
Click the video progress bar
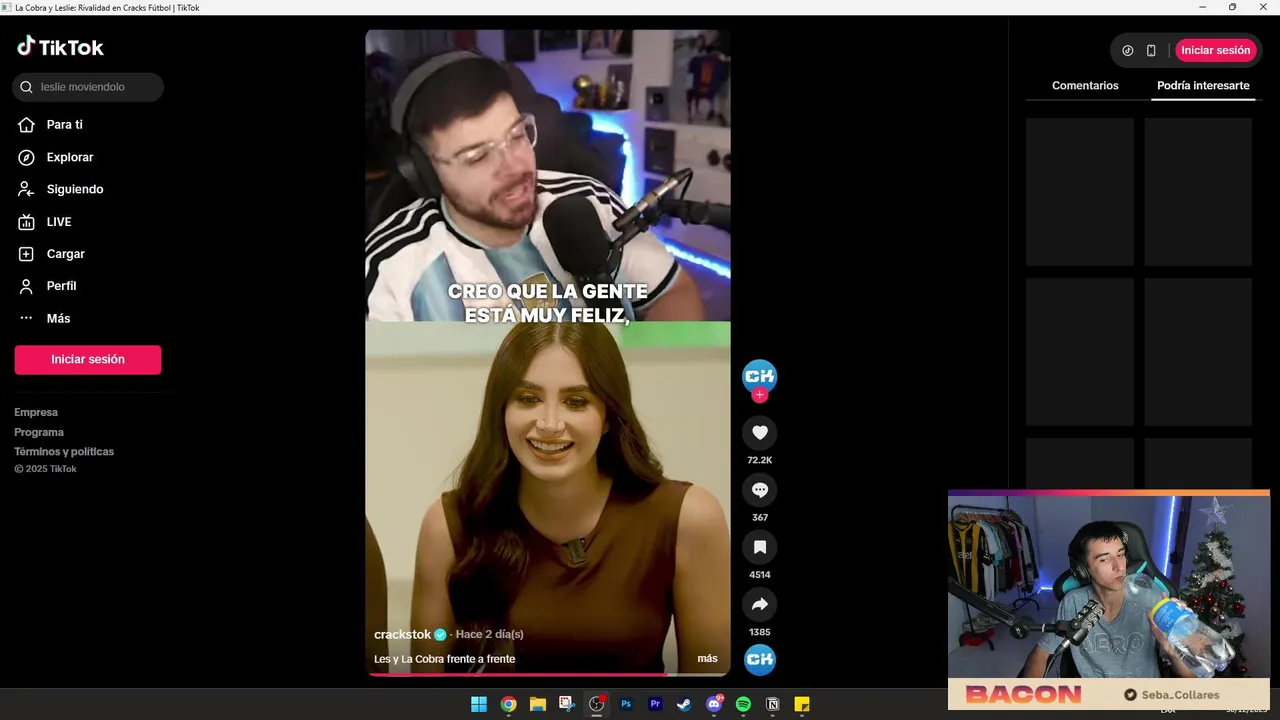click(x=548, y=674)
